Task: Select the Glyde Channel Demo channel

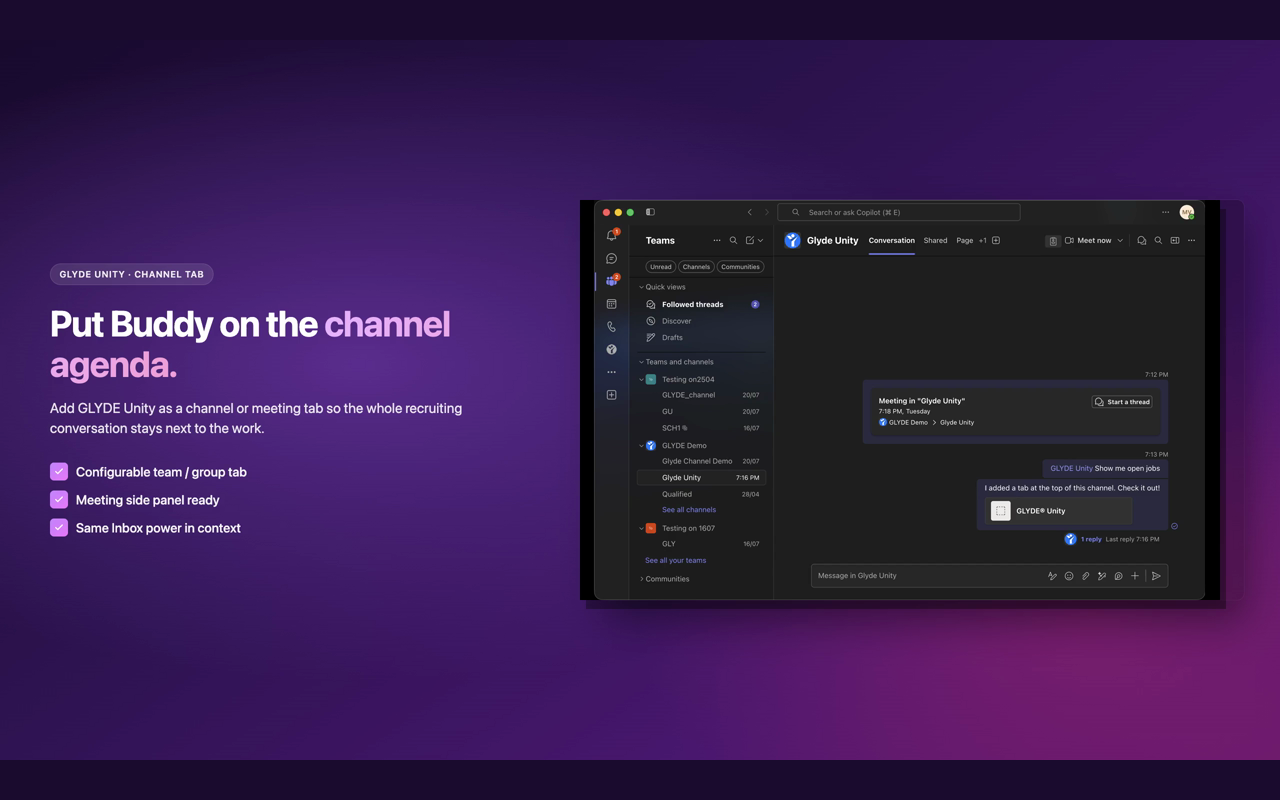Action: [701, 461]
